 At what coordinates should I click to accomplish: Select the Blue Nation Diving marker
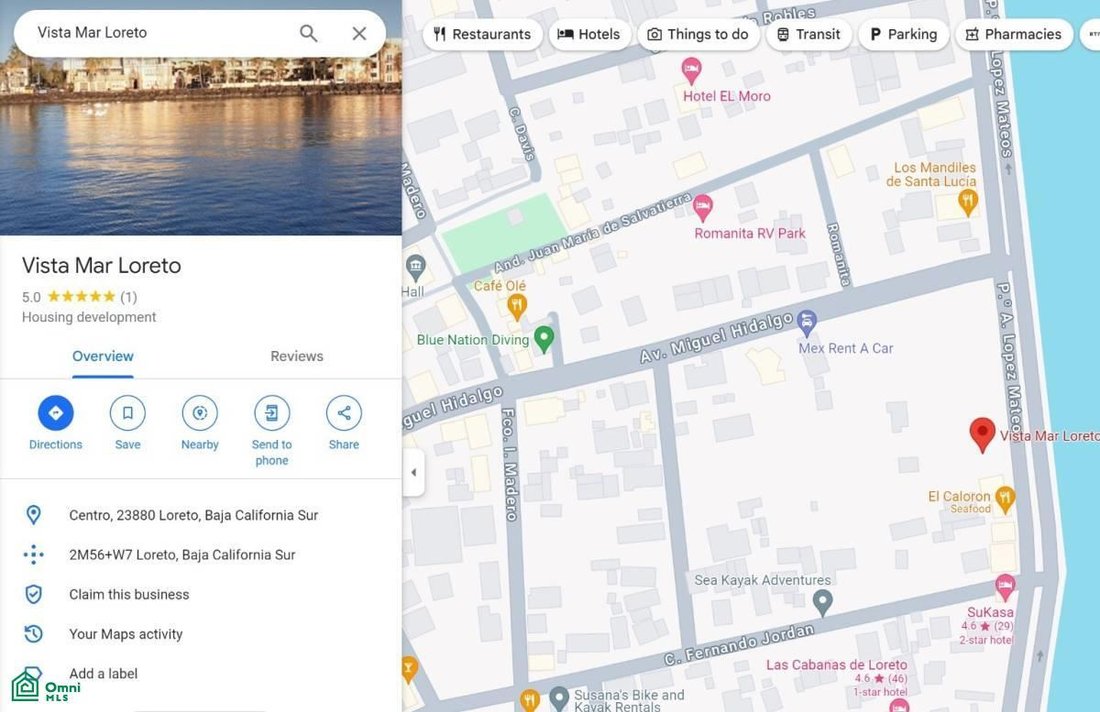click(x=544, y=338)
